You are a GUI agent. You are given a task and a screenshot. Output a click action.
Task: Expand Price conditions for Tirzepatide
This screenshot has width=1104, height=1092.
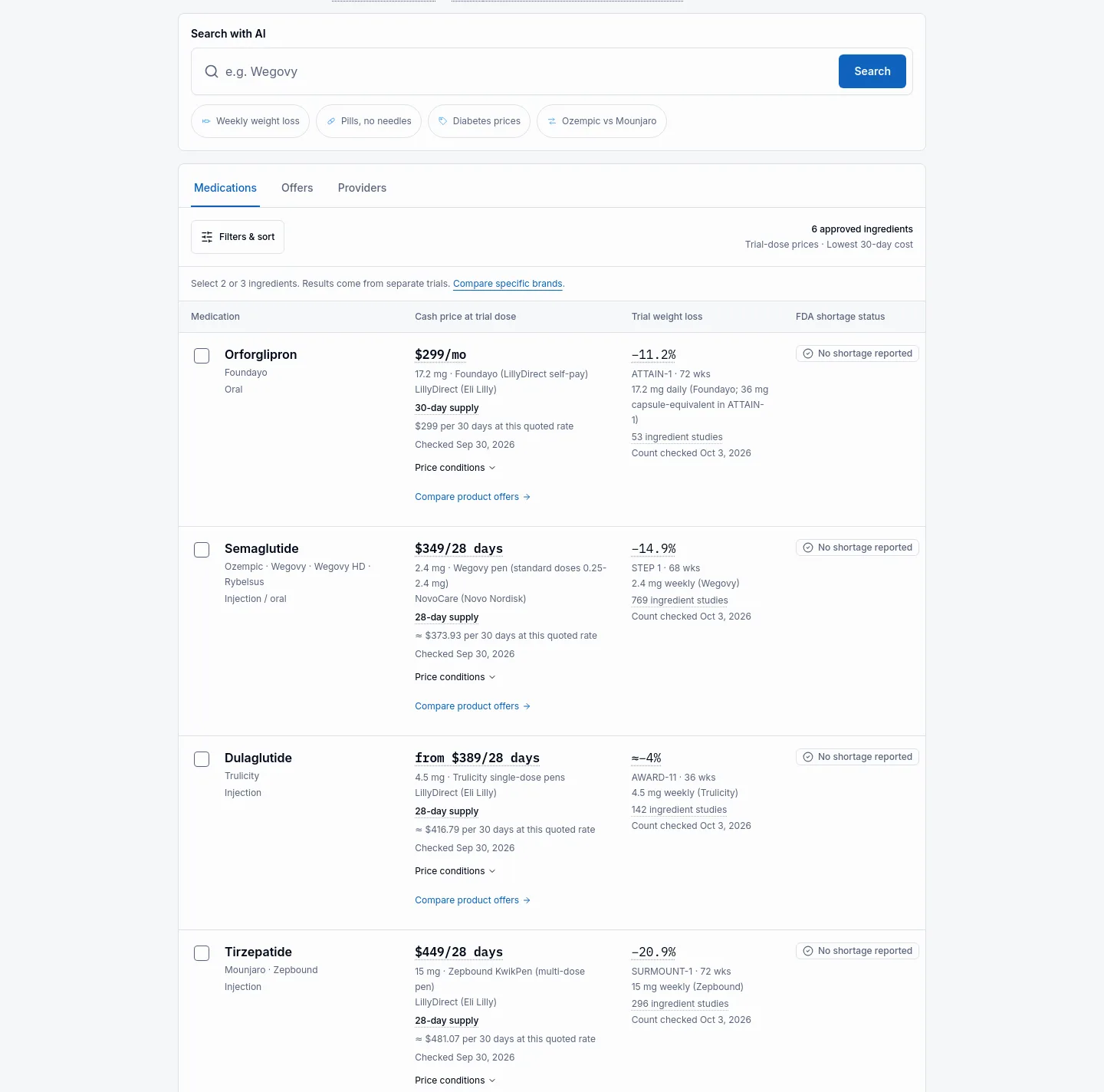point(455,1080)
